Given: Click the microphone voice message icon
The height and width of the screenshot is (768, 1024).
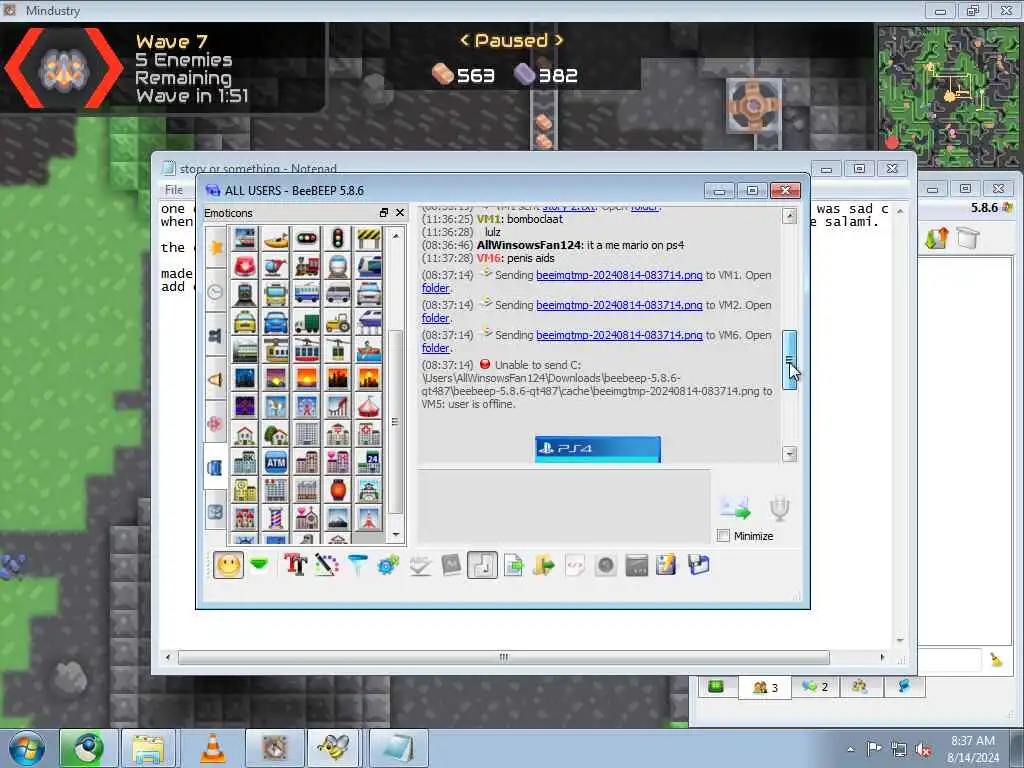Looking at the screenshot, I should point(779,508).
